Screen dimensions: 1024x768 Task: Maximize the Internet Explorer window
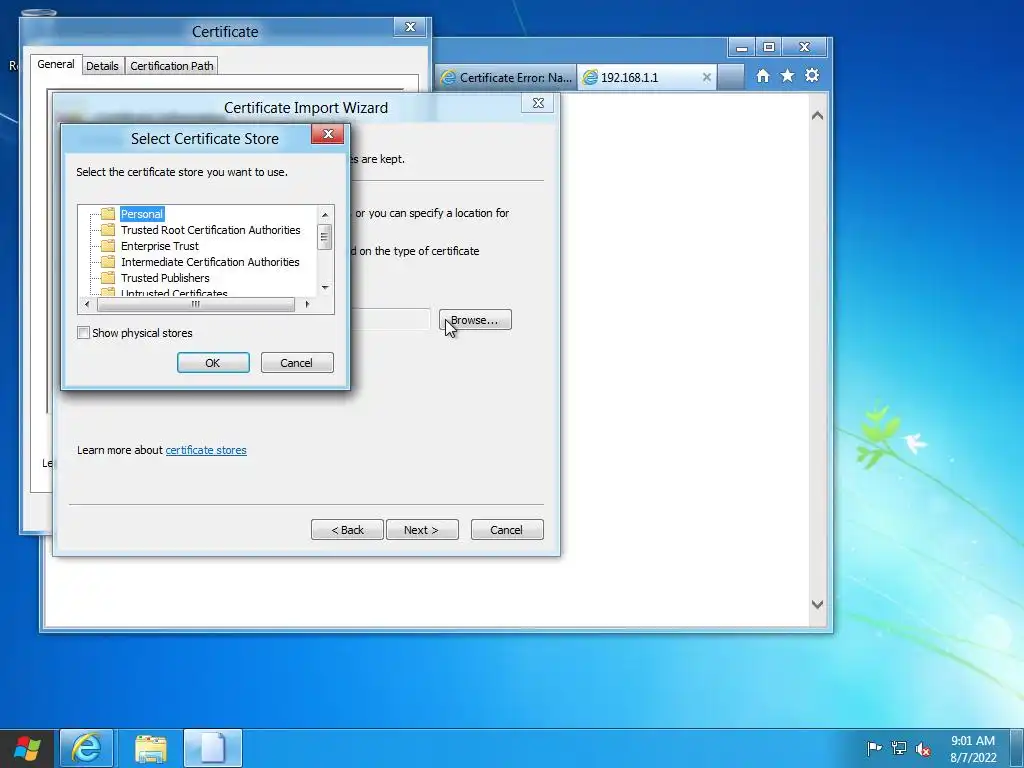coord(769,48)
